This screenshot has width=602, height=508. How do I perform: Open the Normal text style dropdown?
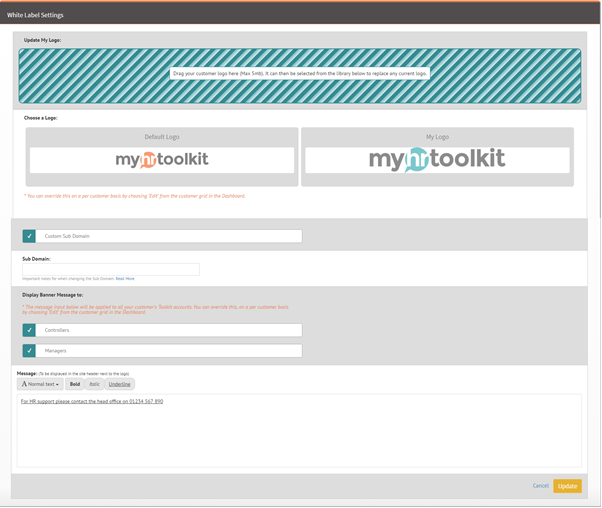40,384
